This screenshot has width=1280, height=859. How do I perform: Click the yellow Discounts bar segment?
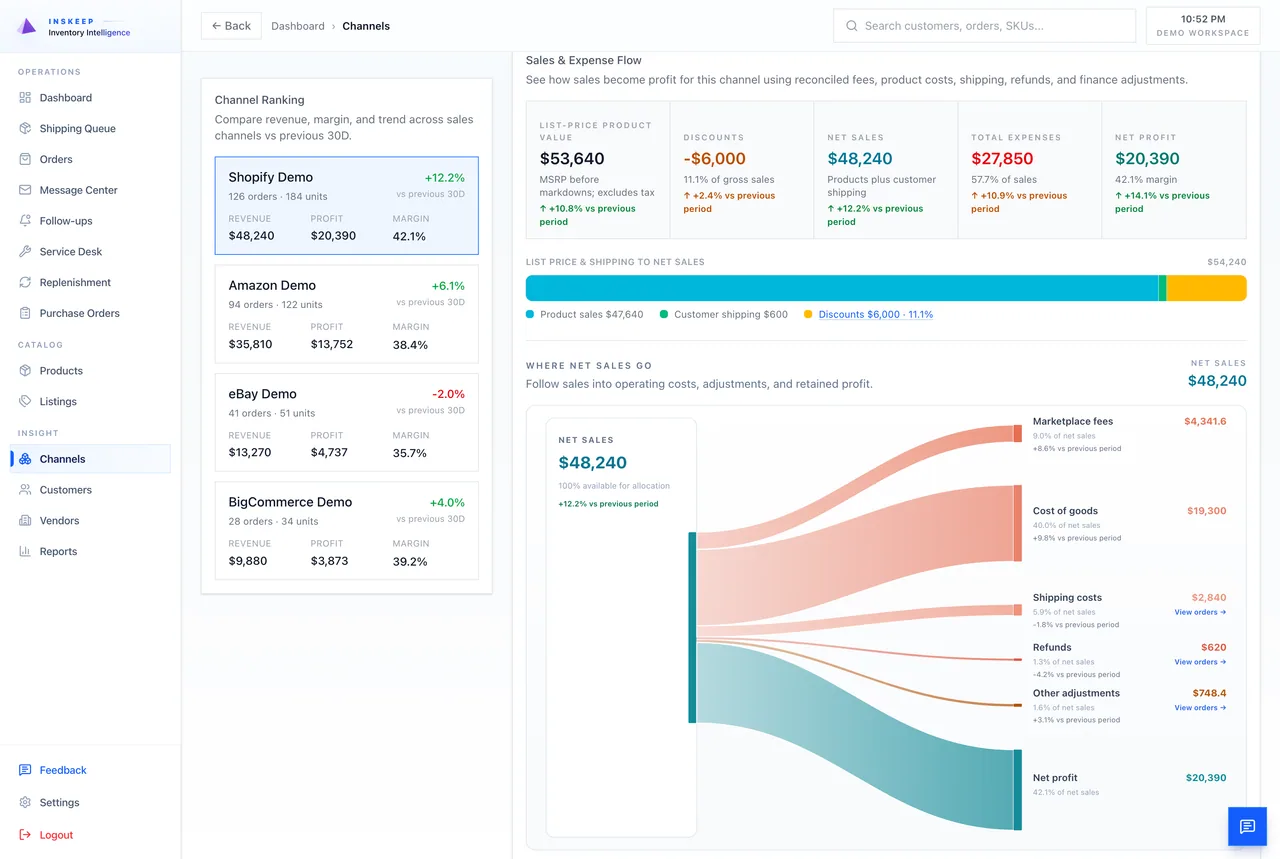click(1207, 288)
